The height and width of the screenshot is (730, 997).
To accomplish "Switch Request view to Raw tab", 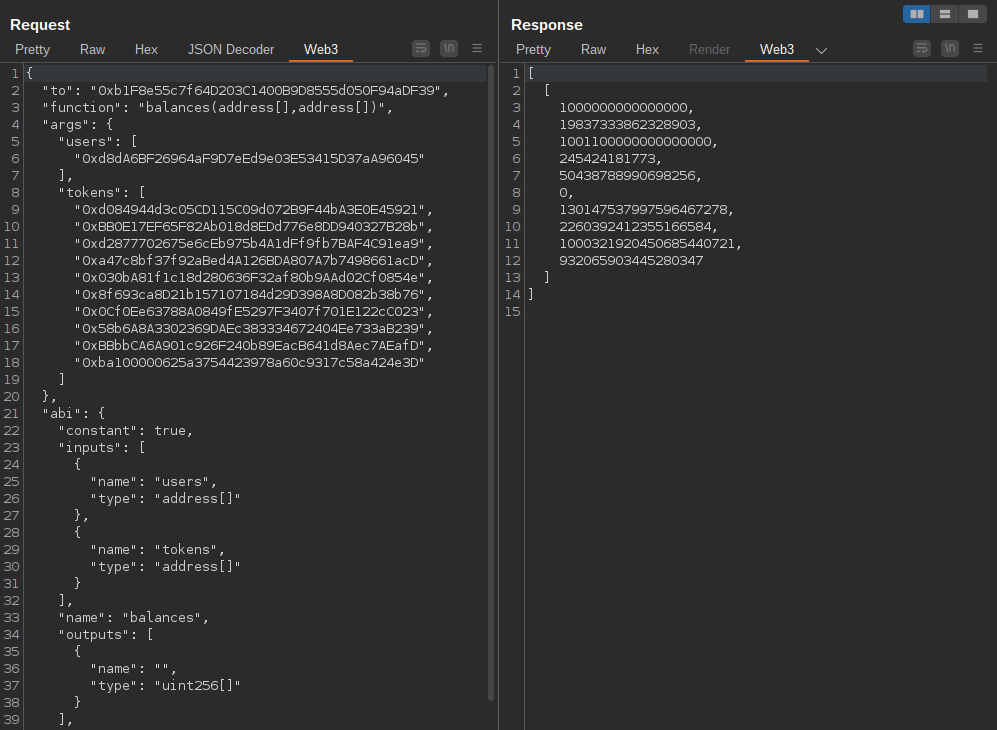I will (x=92, y=49).
